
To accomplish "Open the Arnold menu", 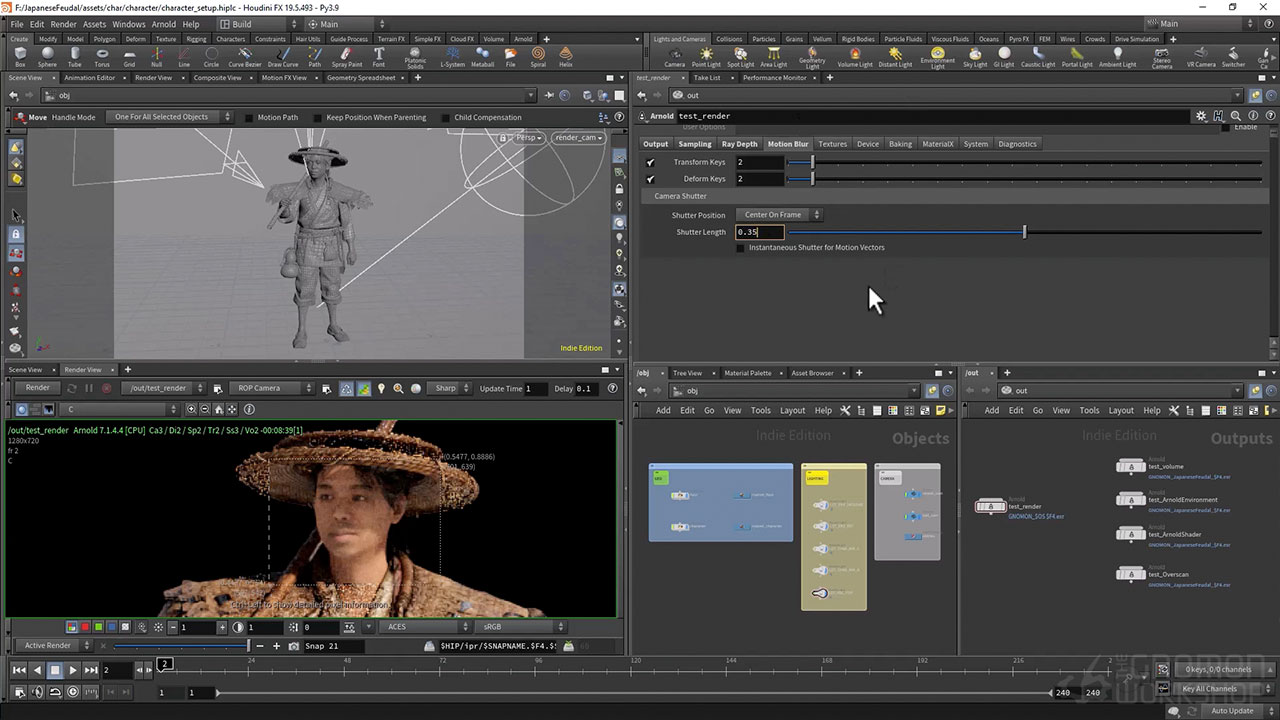I will pyautogui.click(x=163, y=24).
